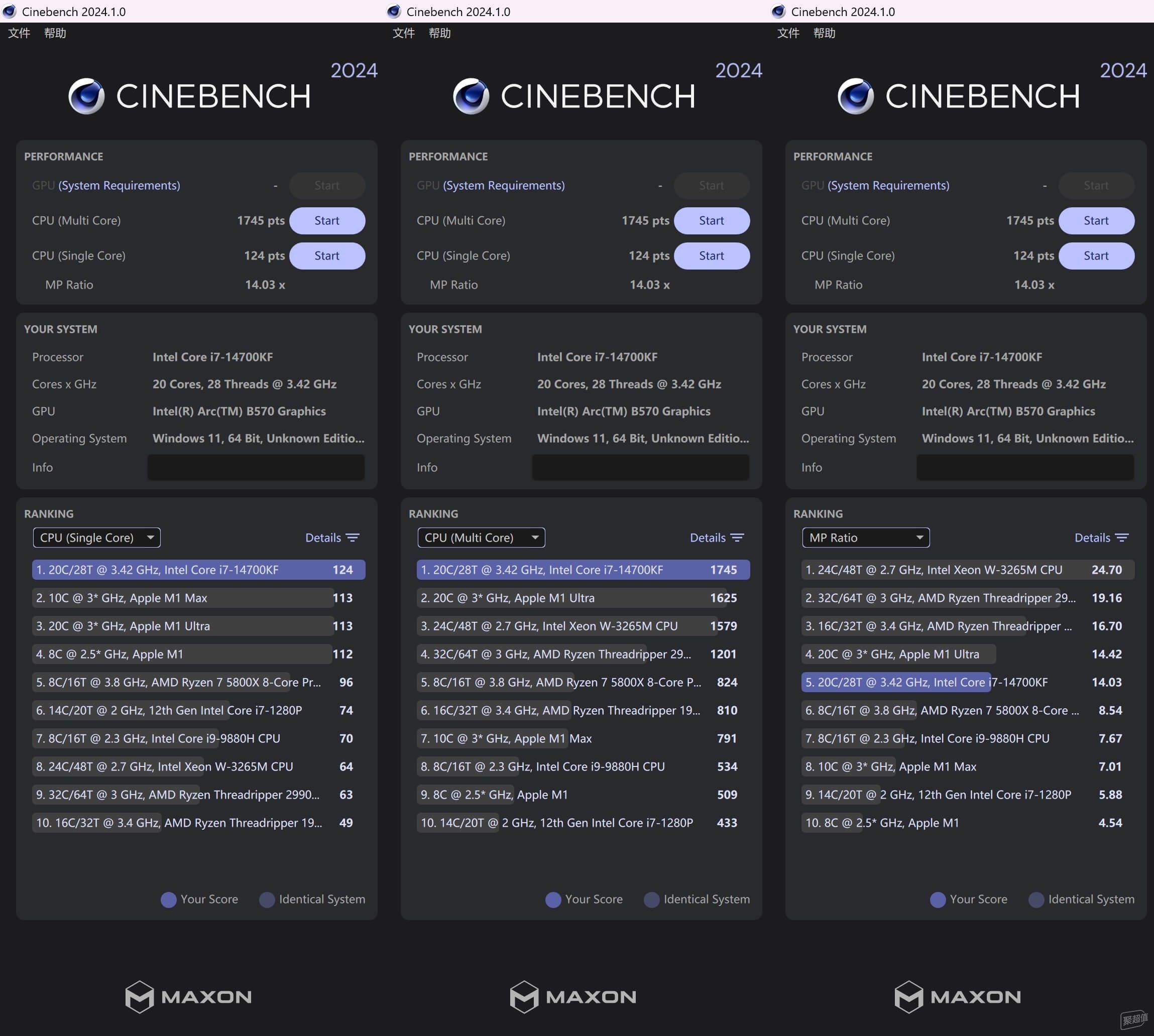This screenshot has width=1154, height=1036.
Task: Select single-core row Apple M1 Ultra 113
Action: click(198, 626)
